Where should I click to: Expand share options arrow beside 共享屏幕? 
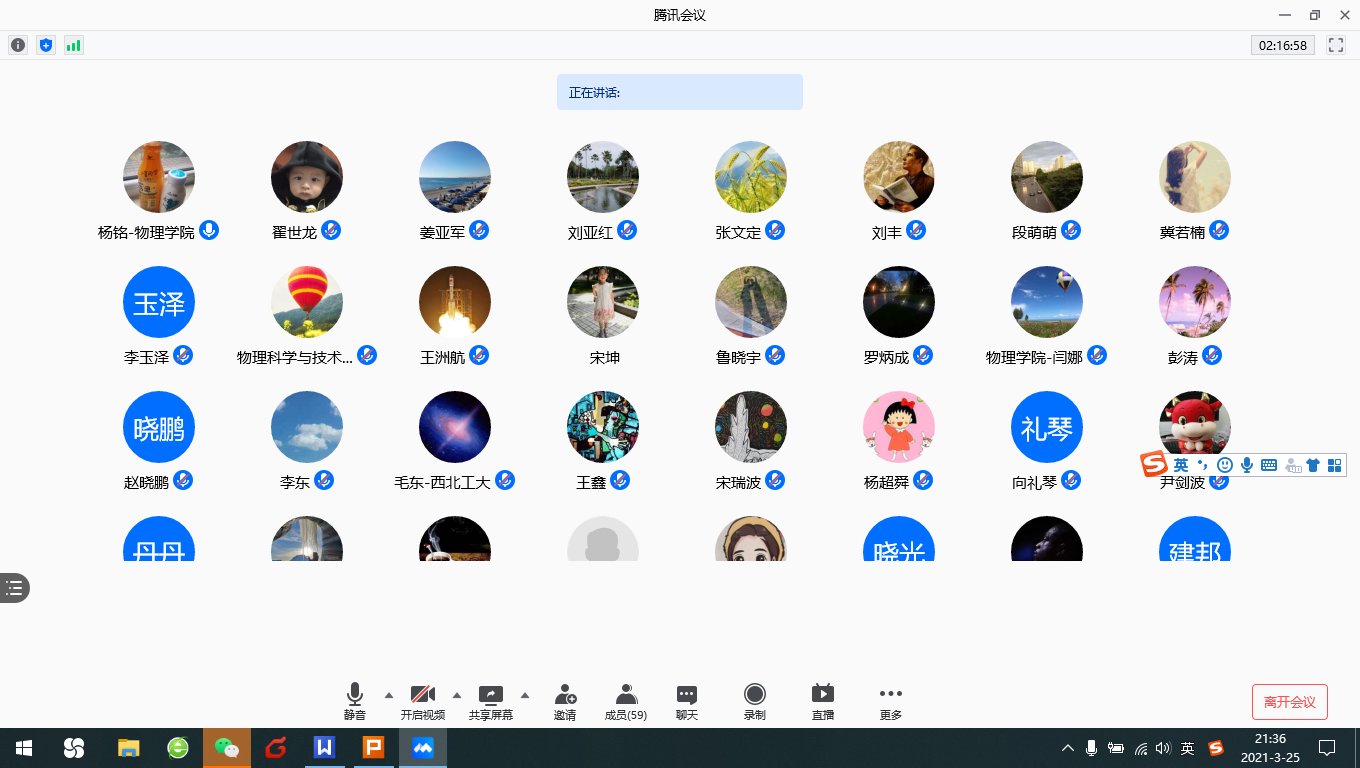click(525, 695)
